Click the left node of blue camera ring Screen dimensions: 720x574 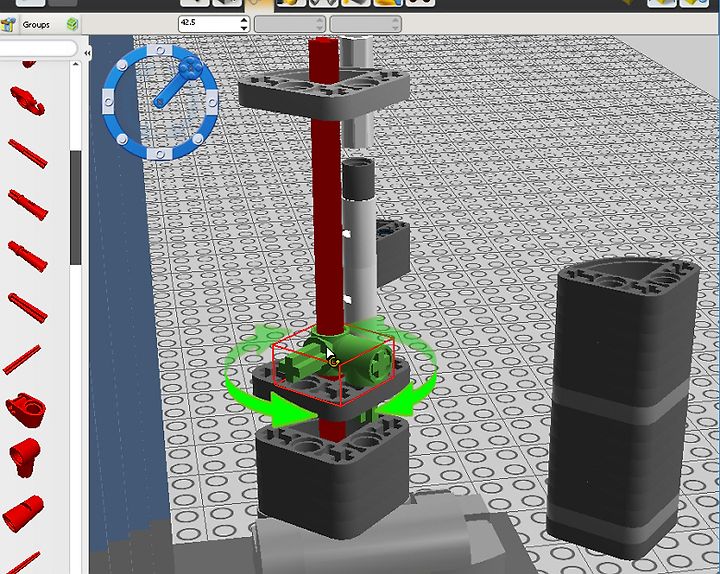[109, 101]
